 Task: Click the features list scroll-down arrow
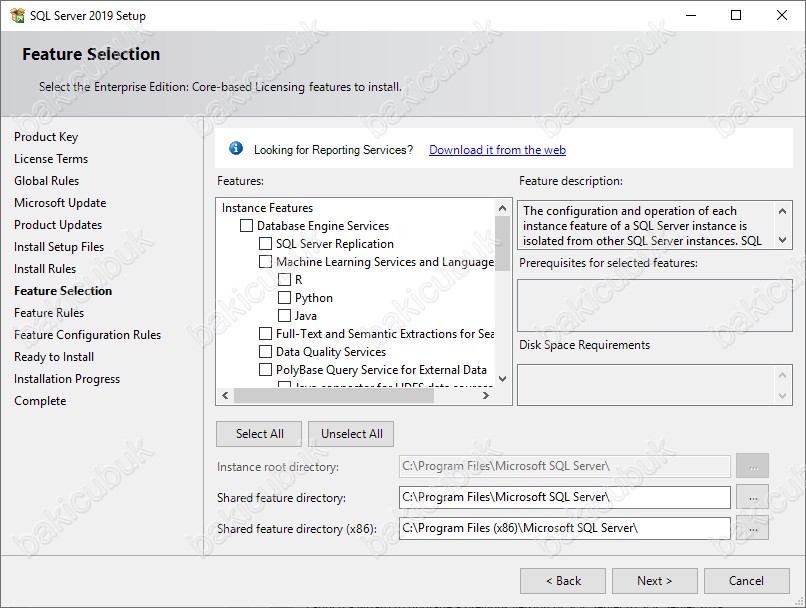[x=502, y=379]
